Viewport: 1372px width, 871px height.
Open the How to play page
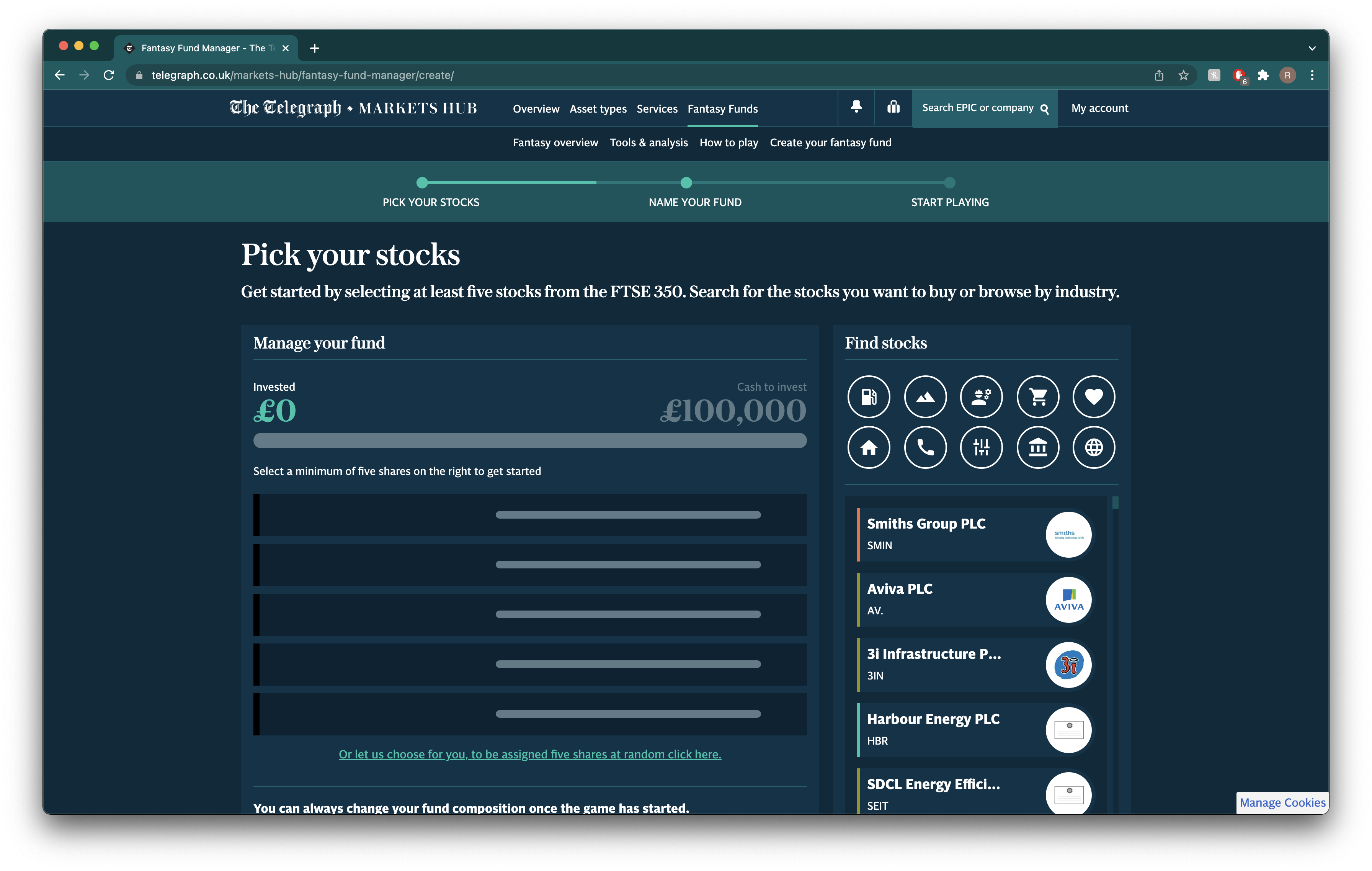point(729,142)
